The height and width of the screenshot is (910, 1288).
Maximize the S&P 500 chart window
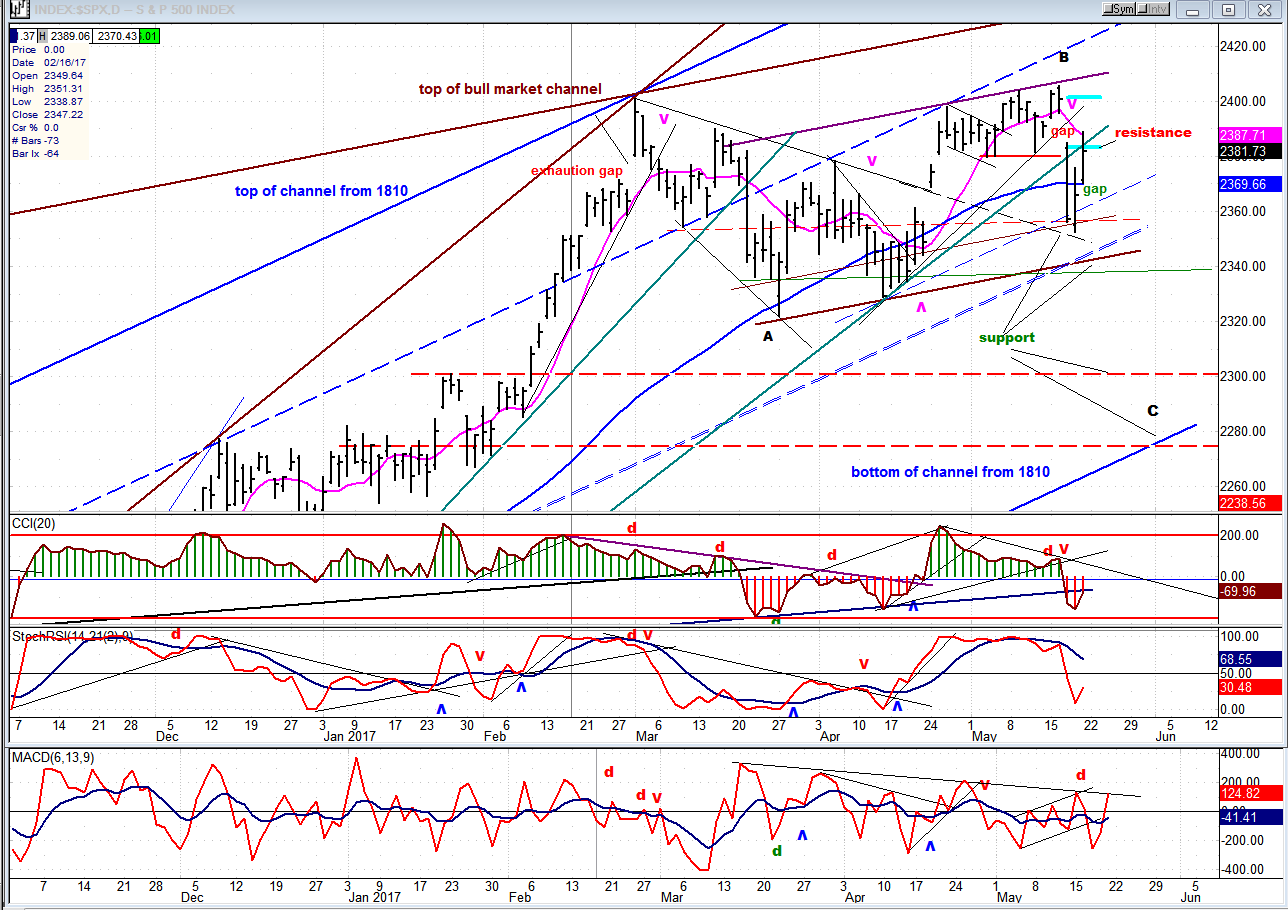pyautogui.click(x=1229, y=10)
